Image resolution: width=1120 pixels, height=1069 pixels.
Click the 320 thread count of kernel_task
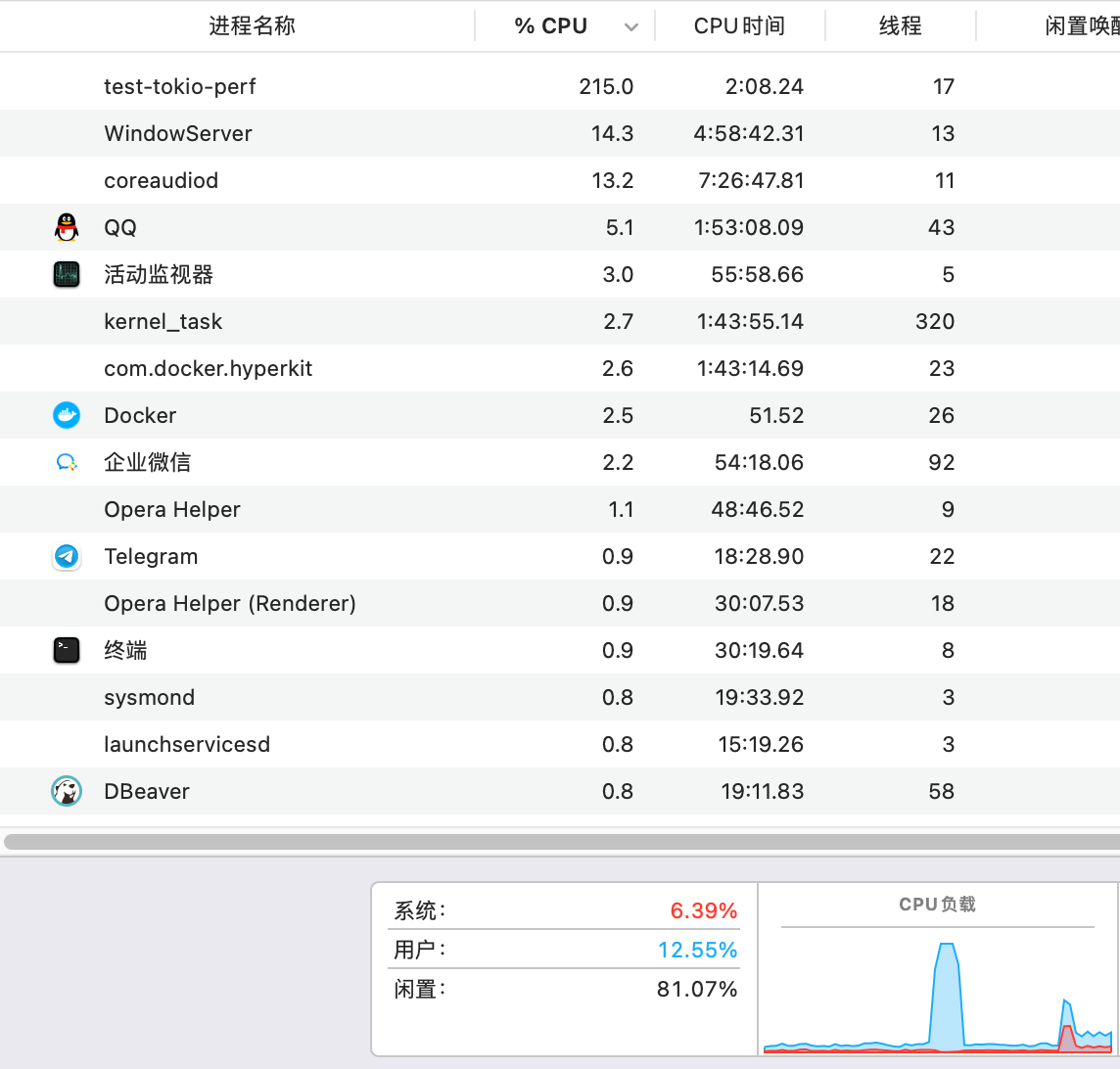(x=935, y=321)
